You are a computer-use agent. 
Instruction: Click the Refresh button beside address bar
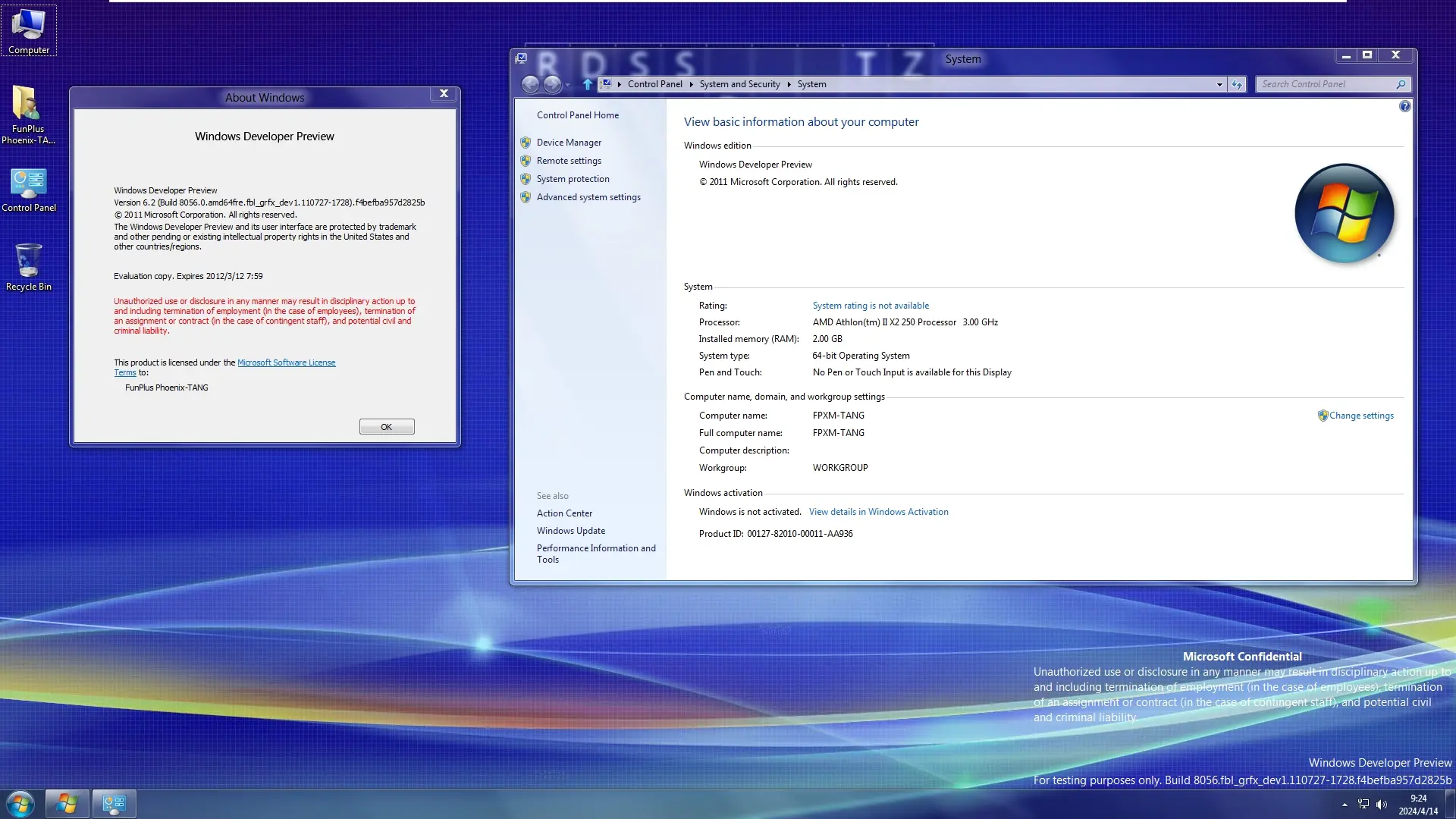(x=1237, y=84)
